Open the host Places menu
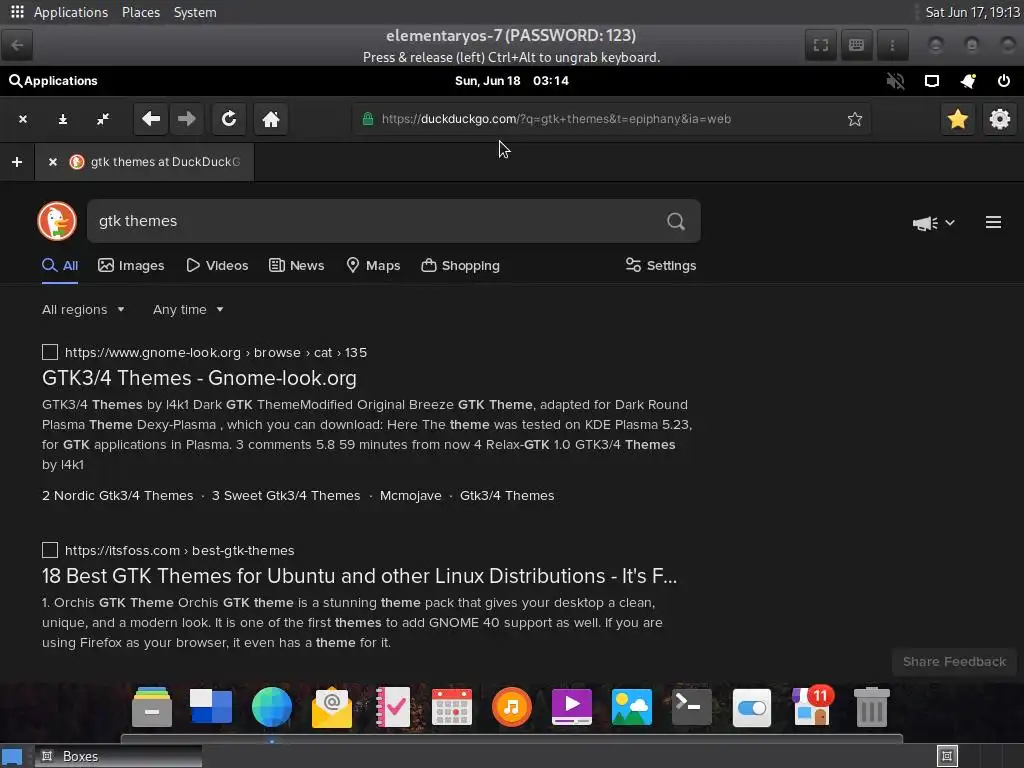The image size is (1024, 768). click(x=140, y=12)
